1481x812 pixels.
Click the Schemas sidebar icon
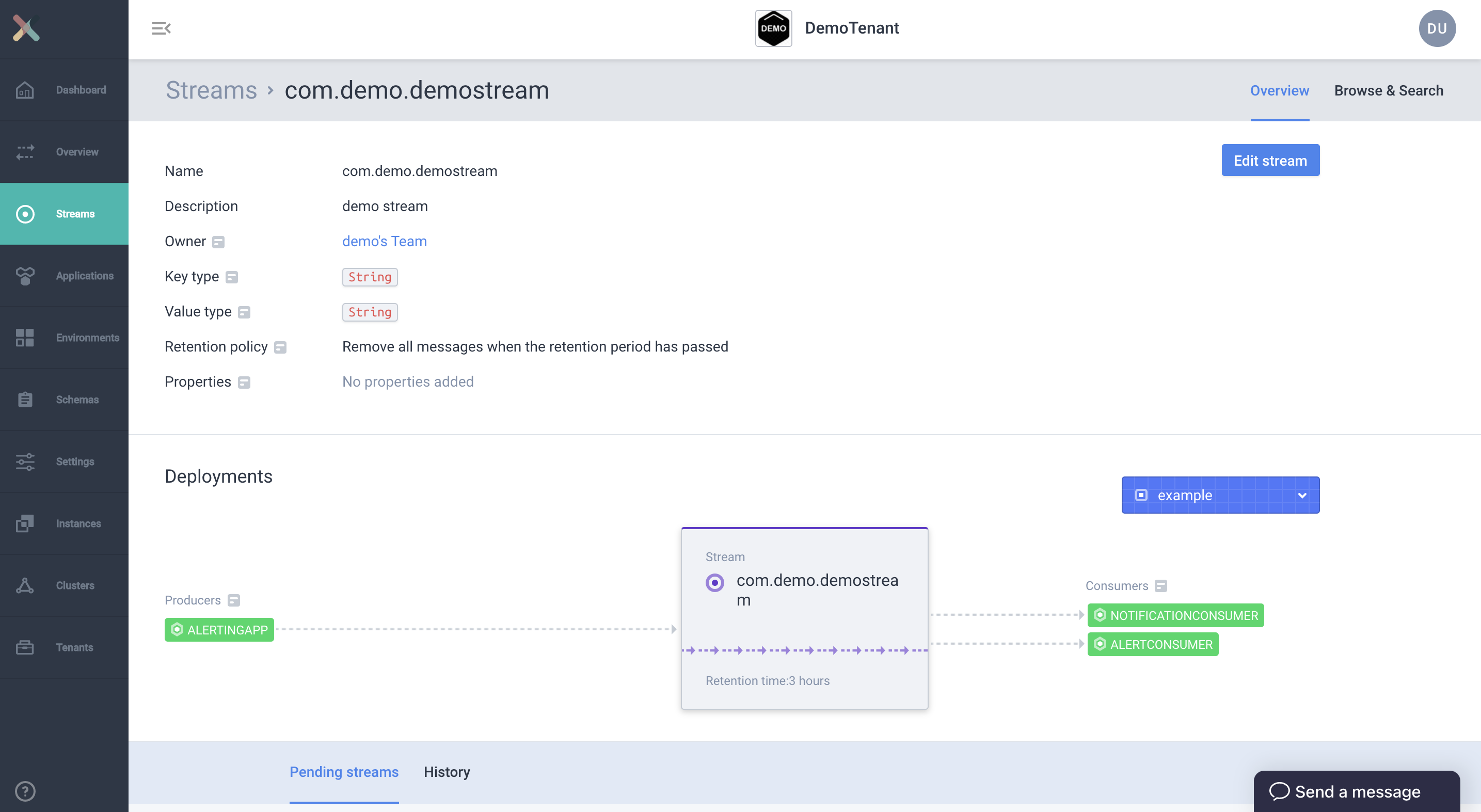[x=26, y=399]
